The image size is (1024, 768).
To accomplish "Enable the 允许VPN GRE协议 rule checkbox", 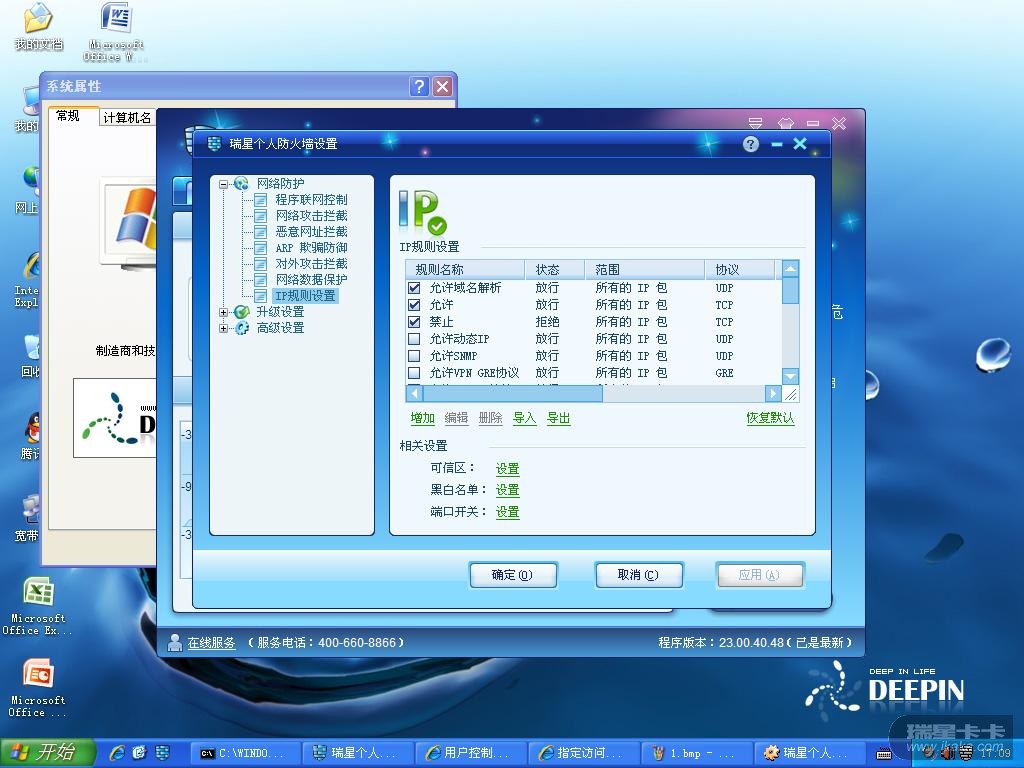I will pos(414,373).
